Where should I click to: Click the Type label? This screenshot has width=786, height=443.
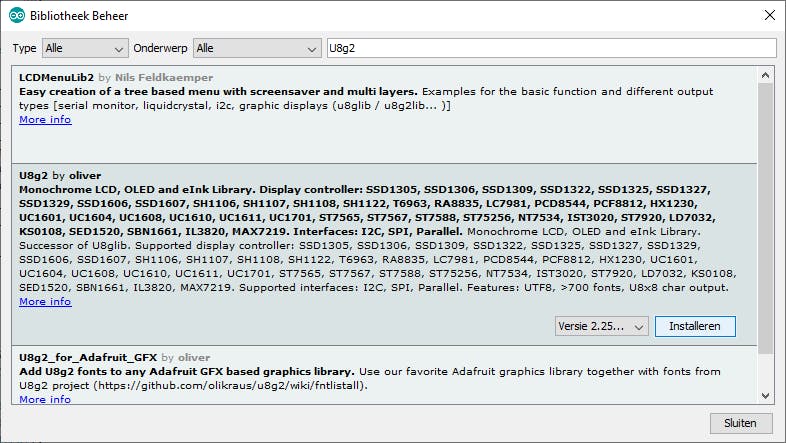pos(25,48)
